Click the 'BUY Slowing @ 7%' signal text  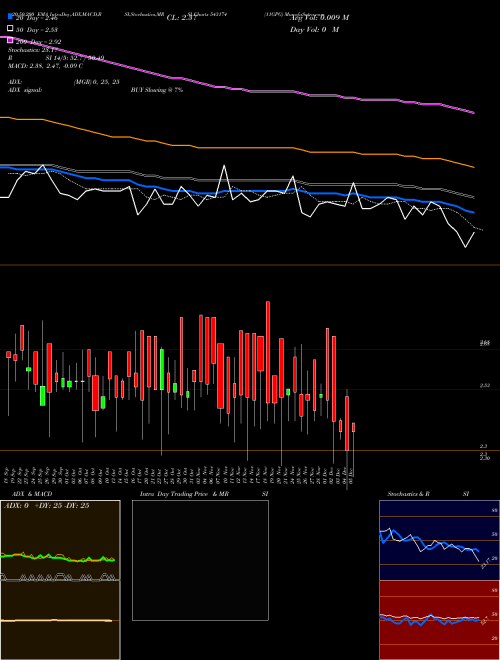click(x=157, y=90)
